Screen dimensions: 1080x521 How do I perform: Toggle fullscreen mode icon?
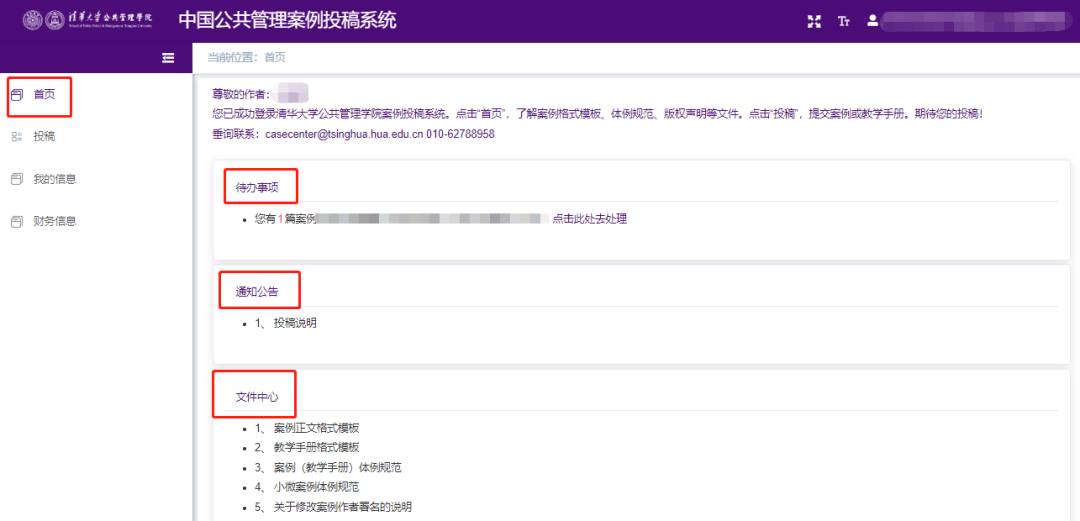[x=814, y=21]
